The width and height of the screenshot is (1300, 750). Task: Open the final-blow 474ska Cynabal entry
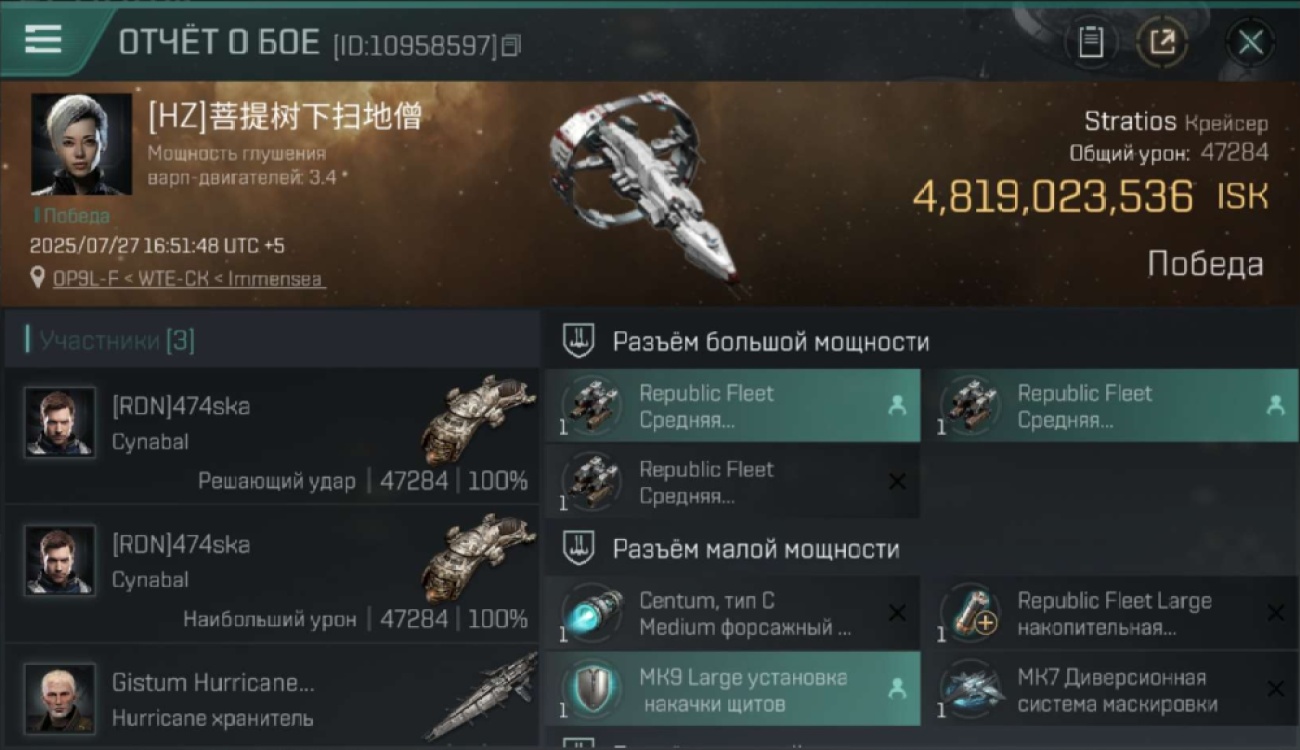click(x=272, y=435)
